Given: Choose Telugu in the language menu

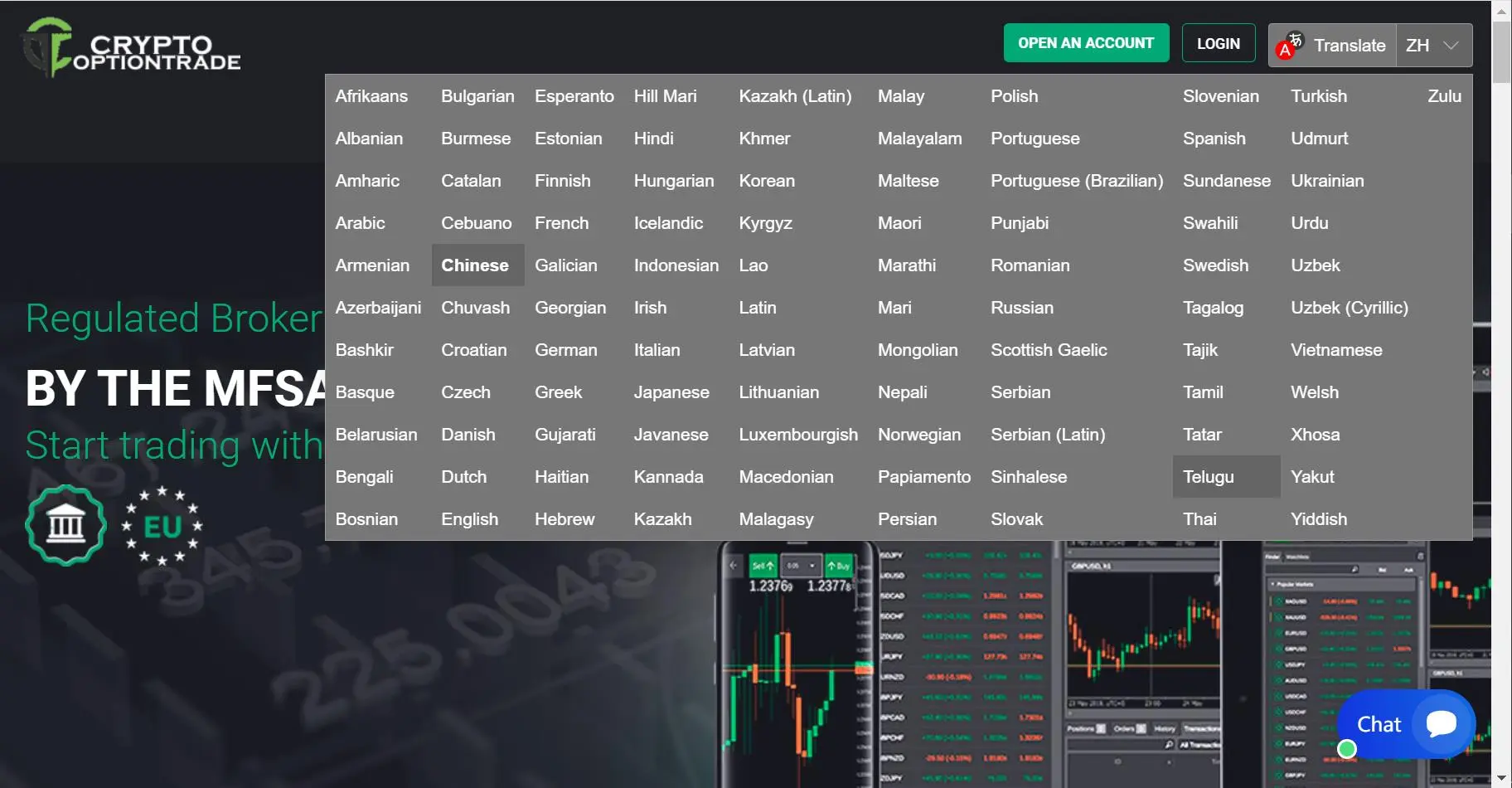Looking at the screenshot, I should pos(1226,477).
